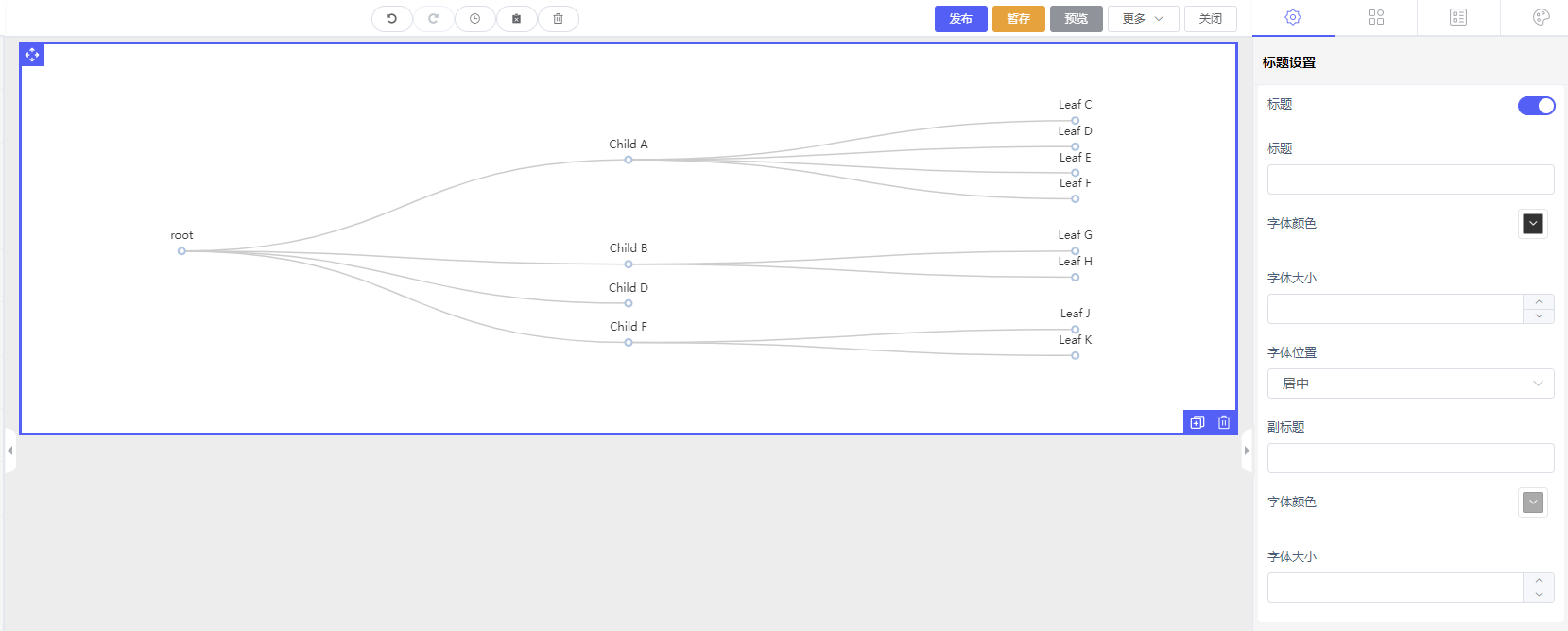
Task: Click the Child A node in tree
Action: [629, 160]
